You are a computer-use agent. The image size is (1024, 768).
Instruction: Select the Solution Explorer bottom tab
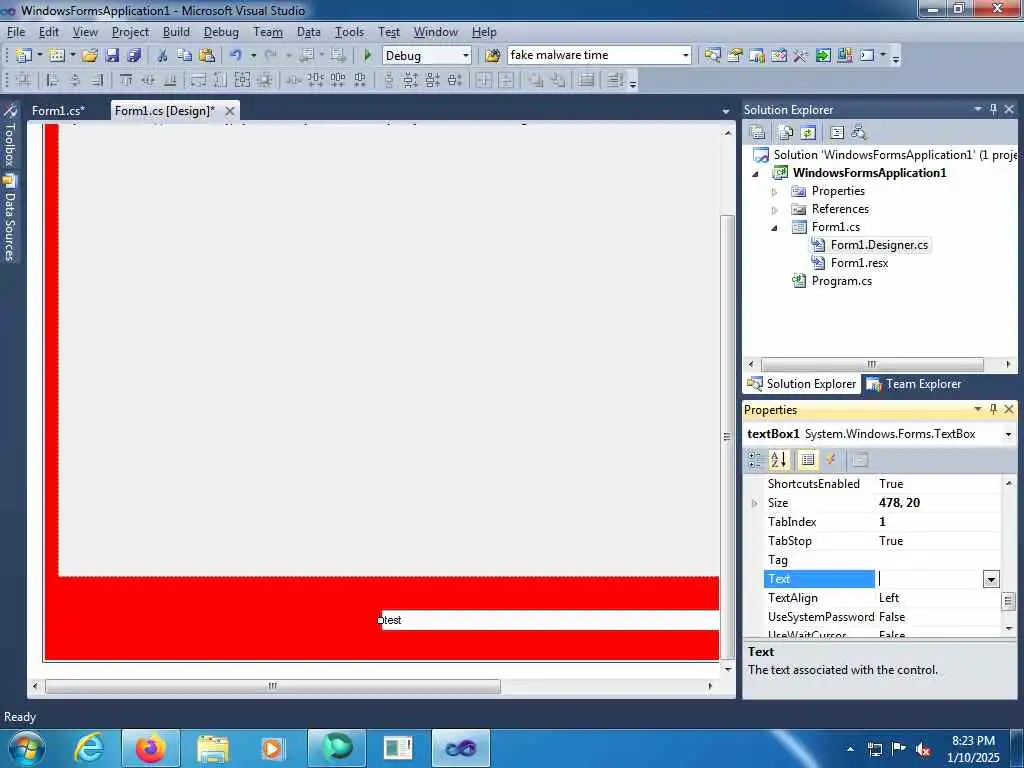click(x=802, y=384)
